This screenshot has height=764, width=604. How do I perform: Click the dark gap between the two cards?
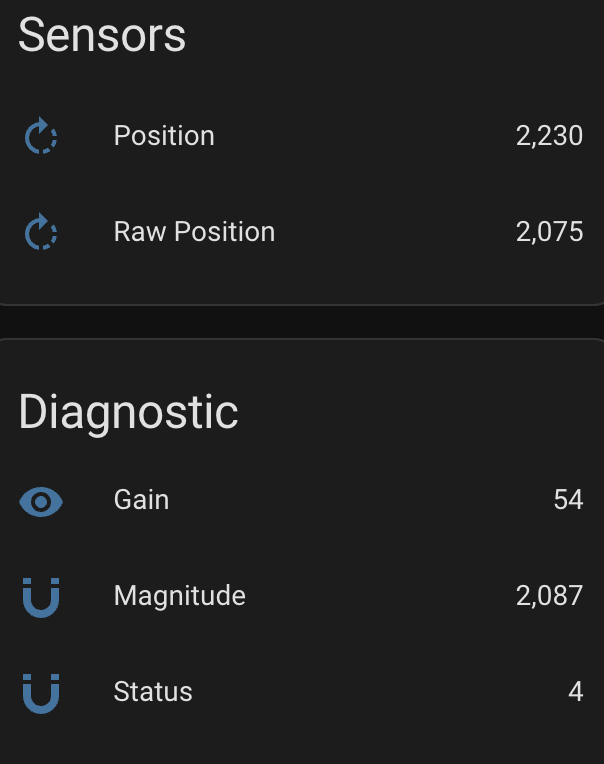[300, 321]
